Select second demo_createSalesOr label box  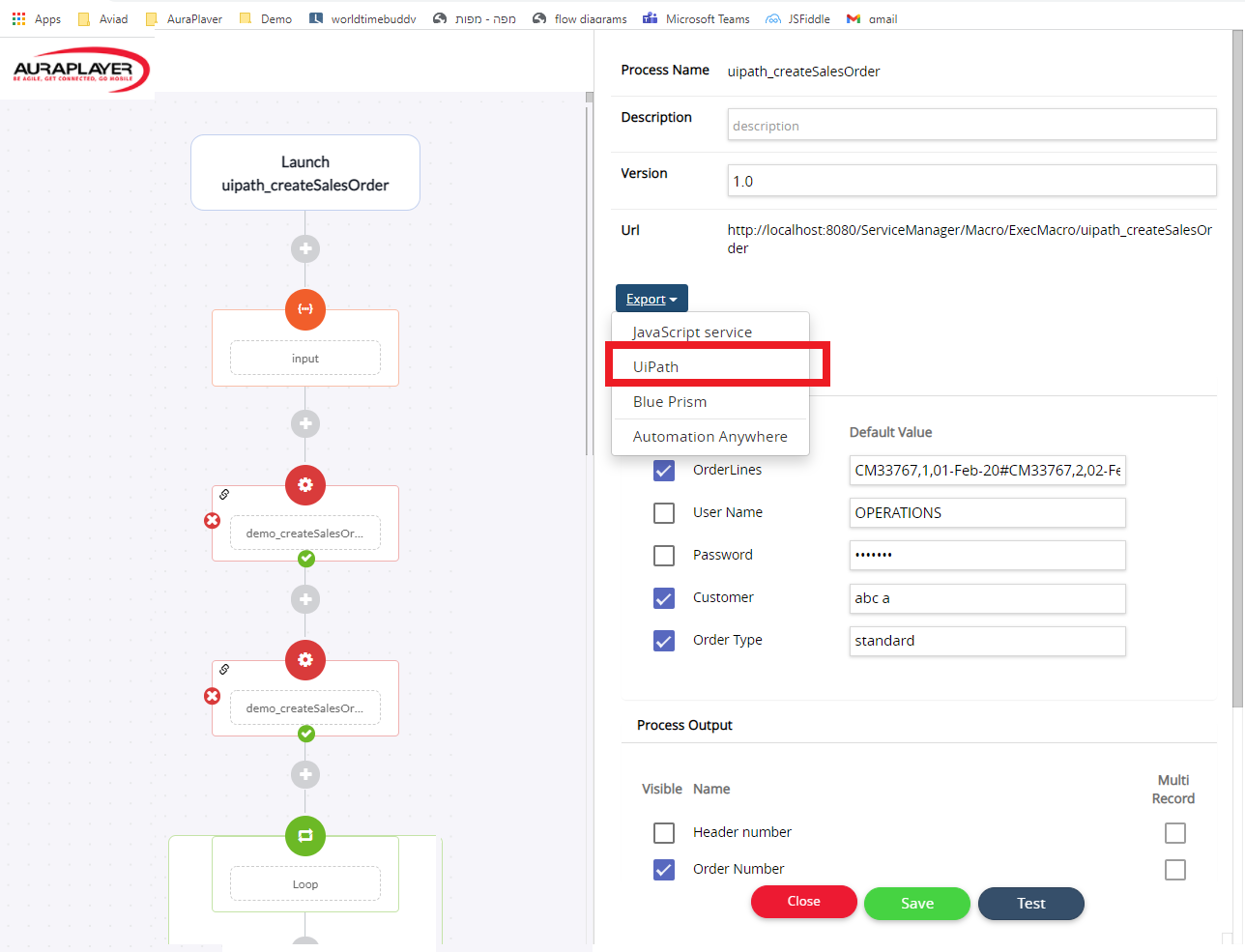305,707
